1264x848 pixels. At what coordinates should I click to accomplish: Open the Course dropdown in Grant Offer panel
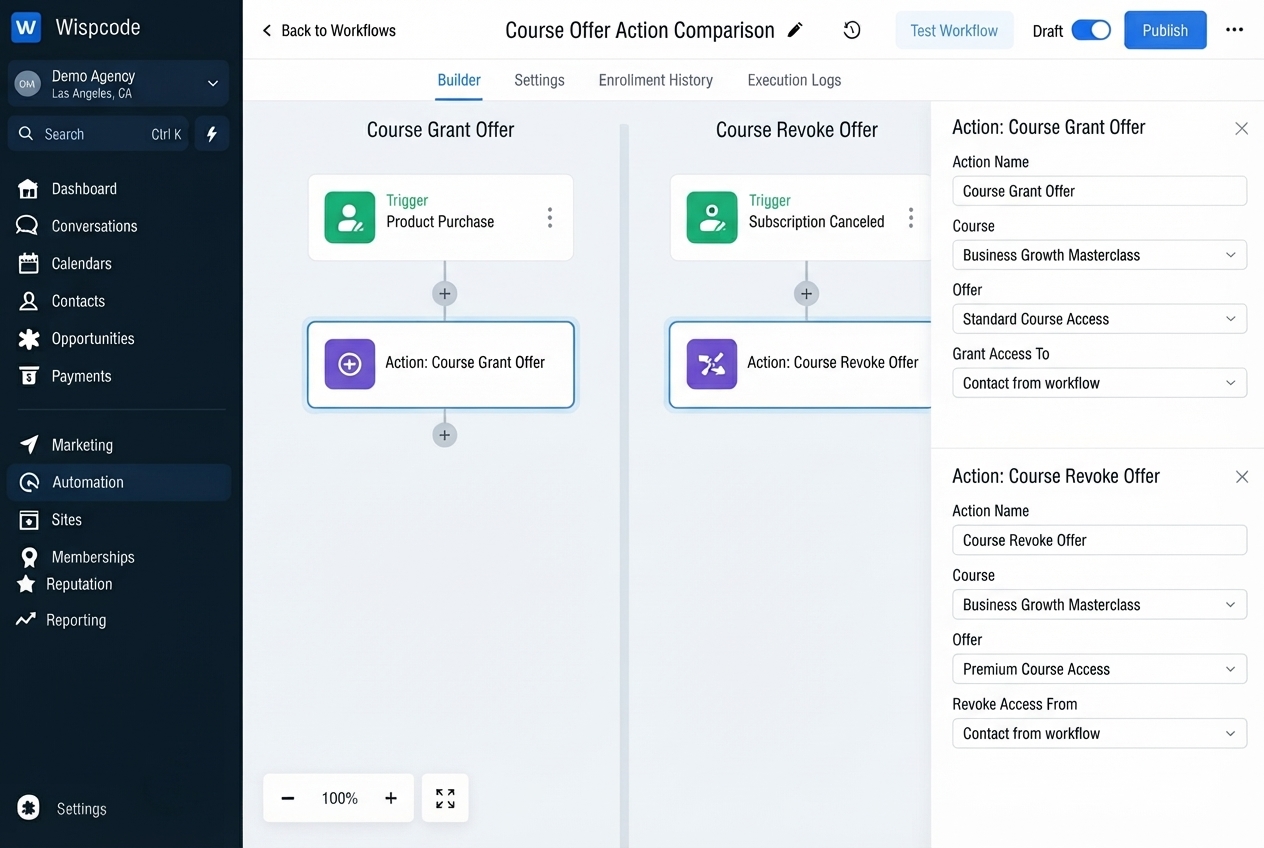point(1099,255)
